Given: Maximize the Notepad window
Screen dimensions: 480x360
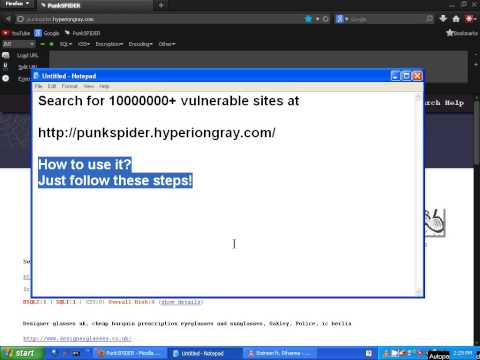Looking at the screenshot, I should point(406,76).
